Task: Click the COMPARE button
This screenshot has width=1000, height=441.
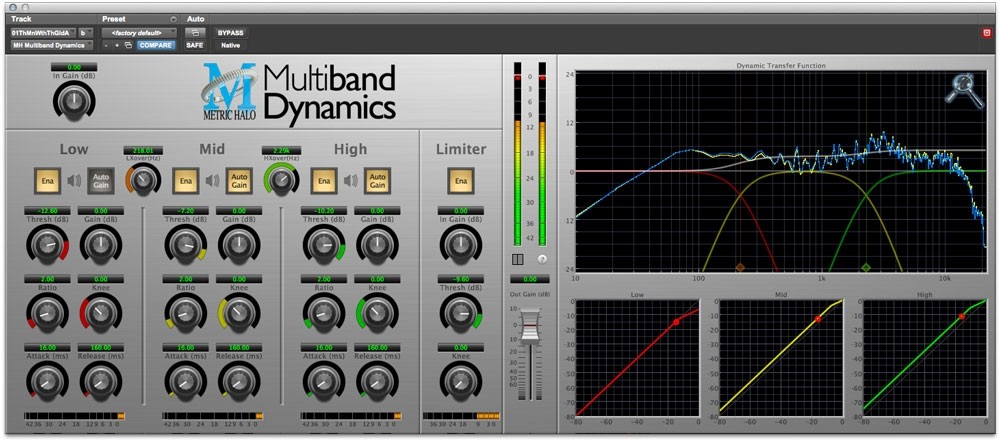Action: pos(156,45)
